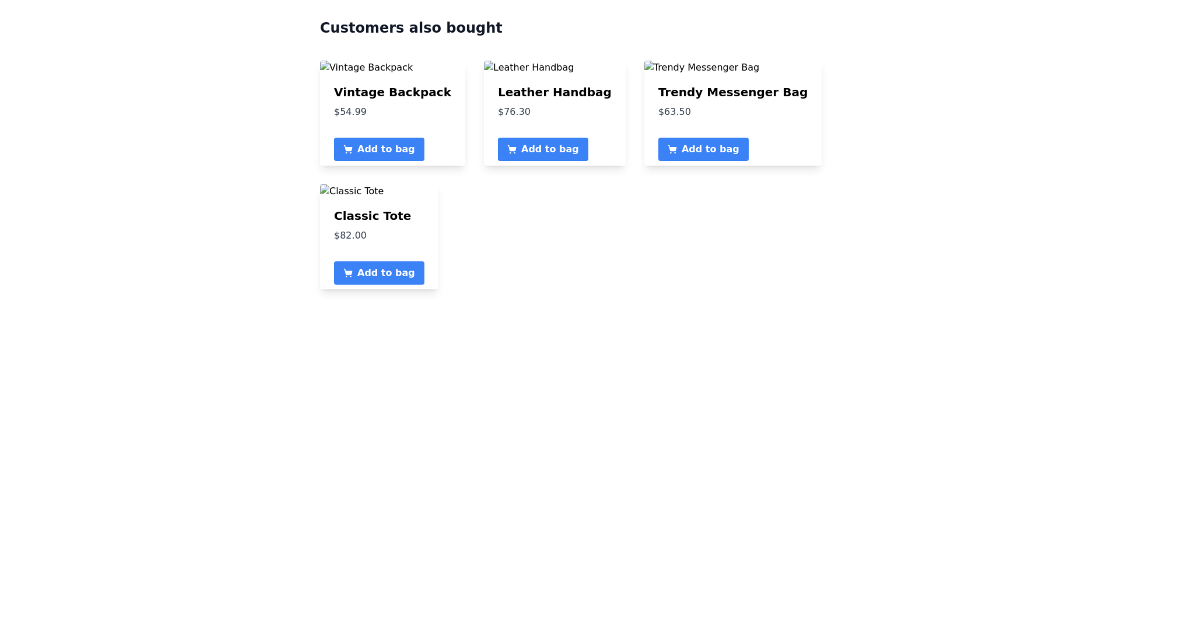The height and width of the screenshot is (630, 1200).
Task: Click the cart icon on Classic Tote's button
Action: pyautogui.click(x=347, y=272)
